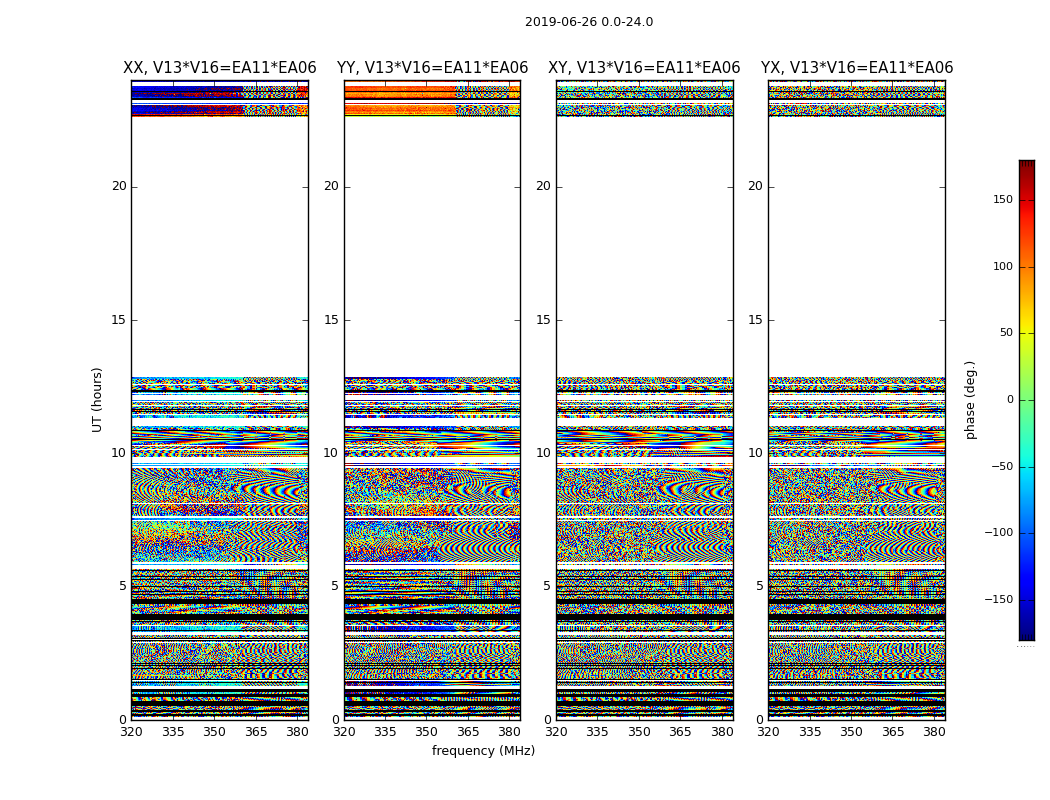Click the UT (hours) axis label

(x=97, y=399)
